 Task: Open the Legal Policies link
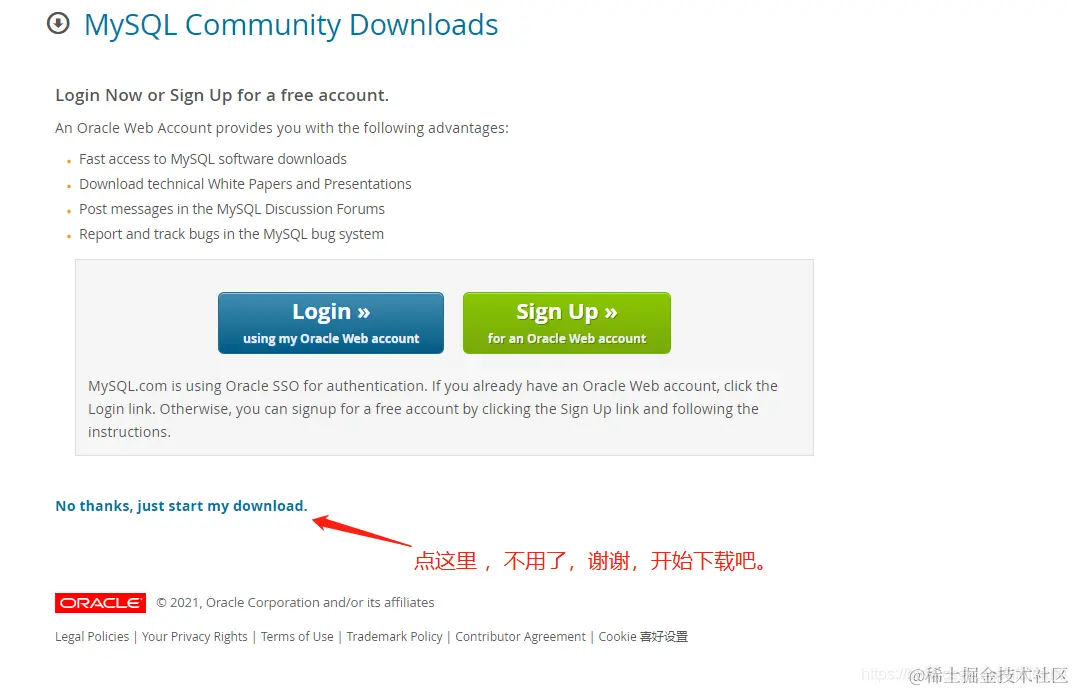click(92, 636)
